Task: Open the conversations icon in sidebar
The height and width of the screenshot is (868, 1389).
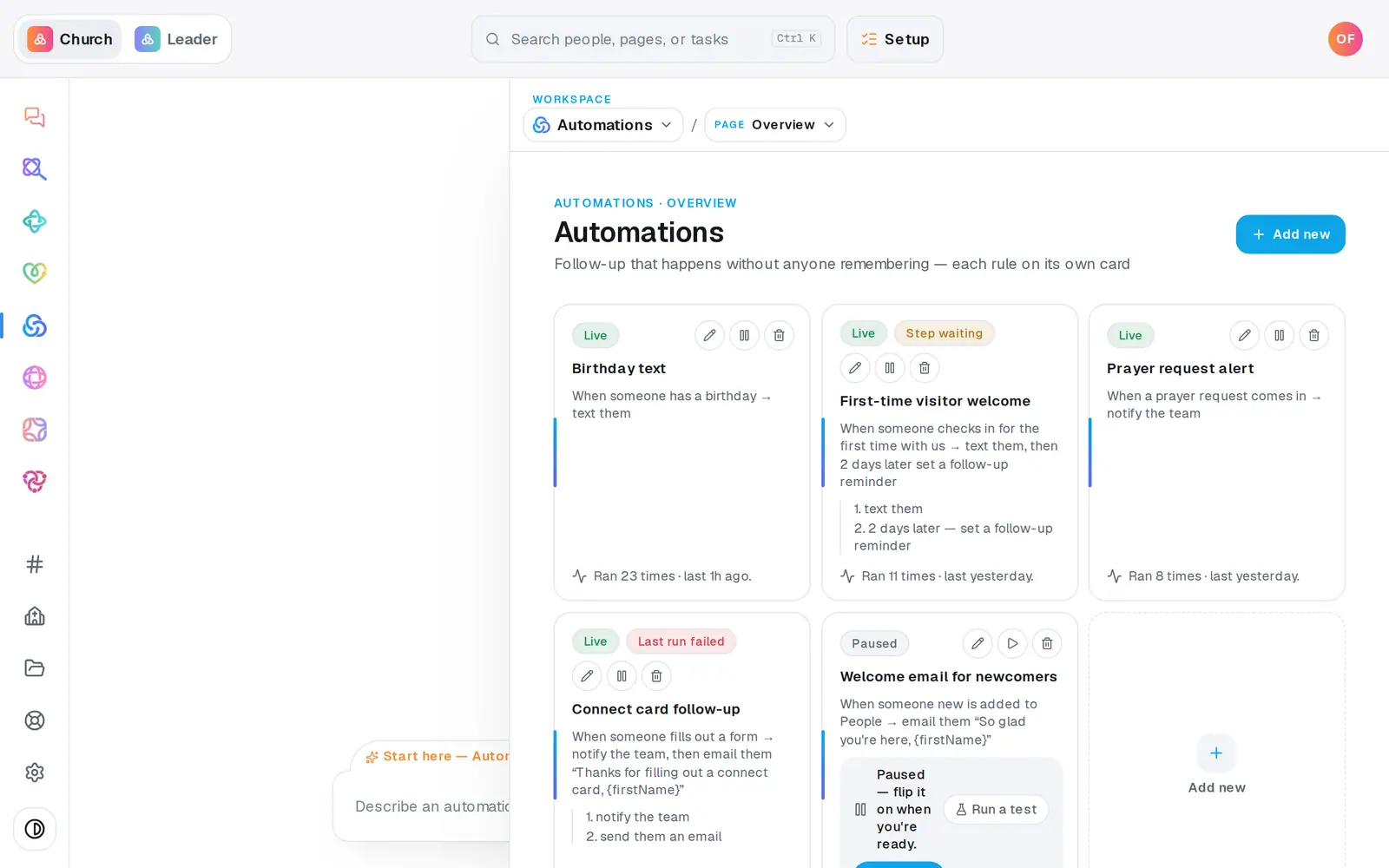Action: [35, 117]
